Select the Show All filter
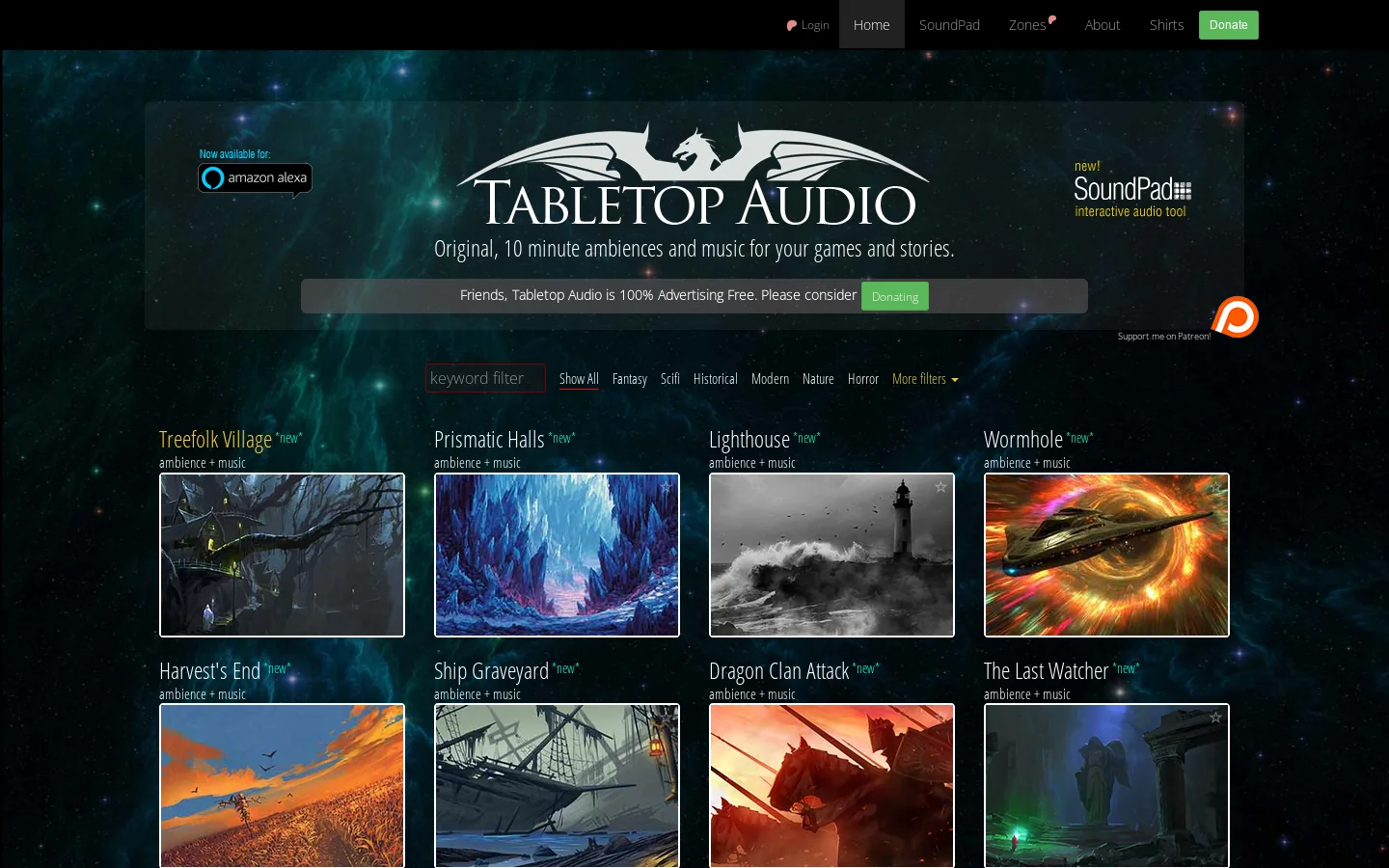The width and height of the screenshot is (1389, 868). [579, 379]
